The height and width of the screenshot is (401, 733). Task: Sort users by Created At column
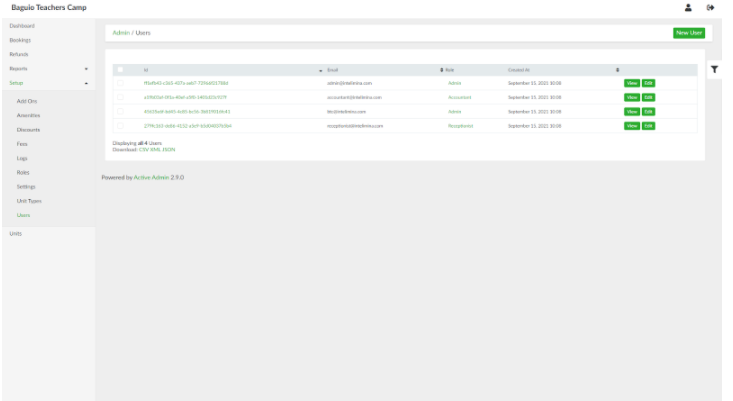[519, 70]
